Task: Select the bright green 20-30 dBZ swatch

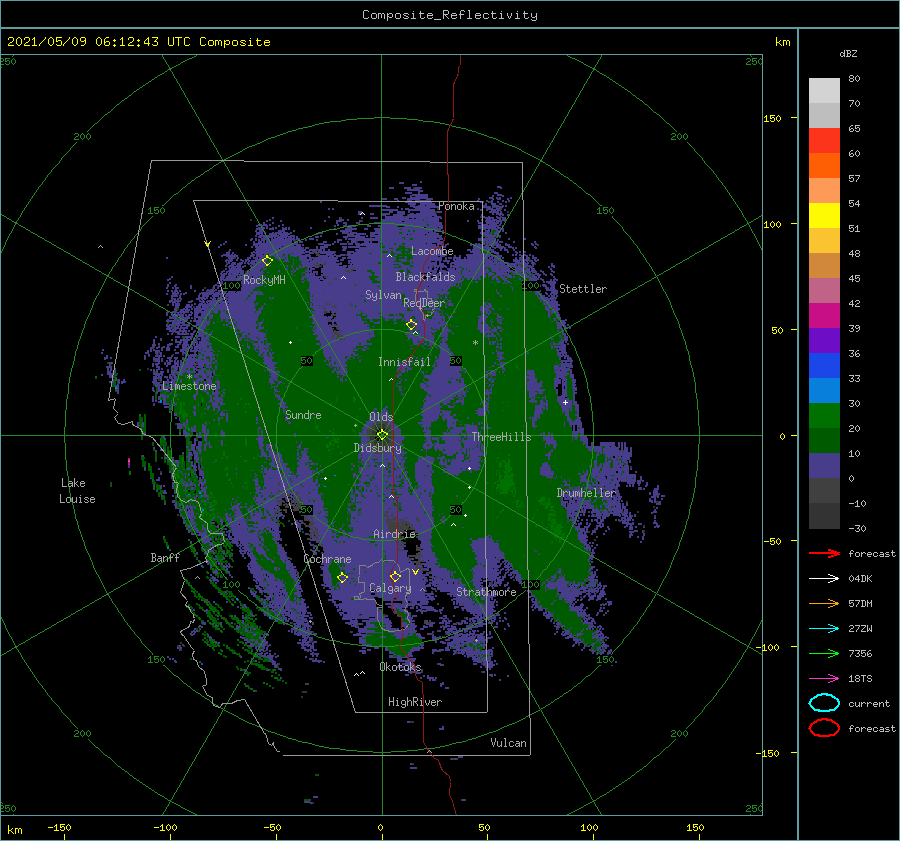Action: click(824, 416)
